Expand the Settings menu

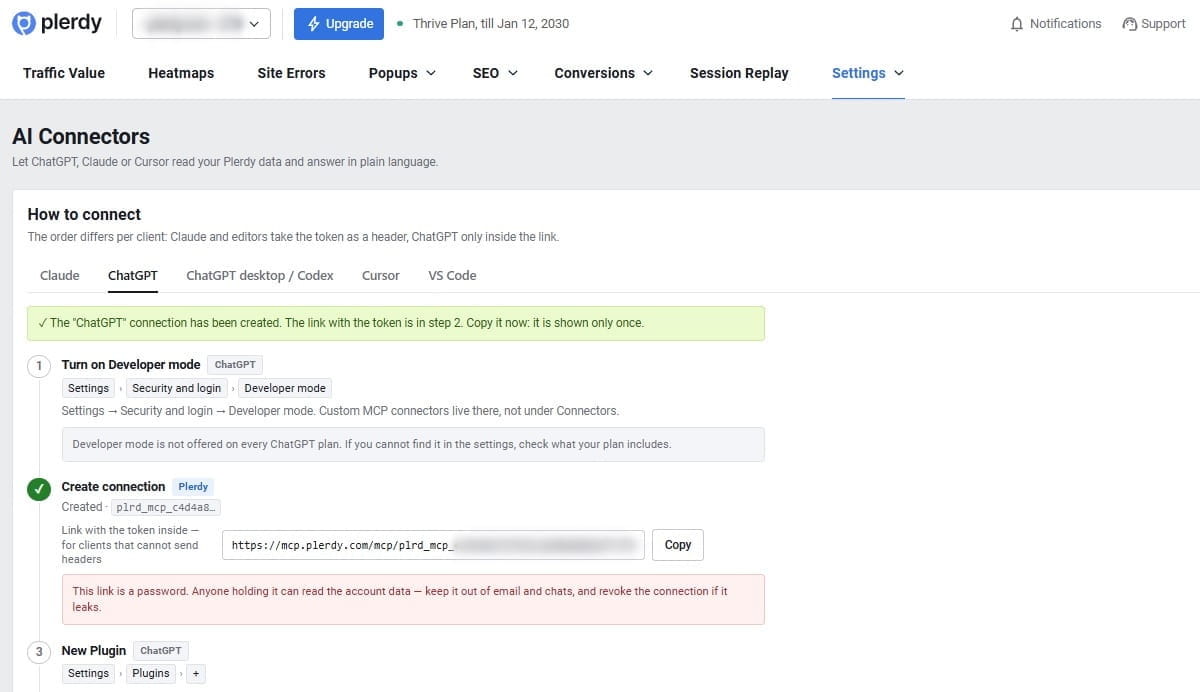pyautogui.click(x=868, y=73)
